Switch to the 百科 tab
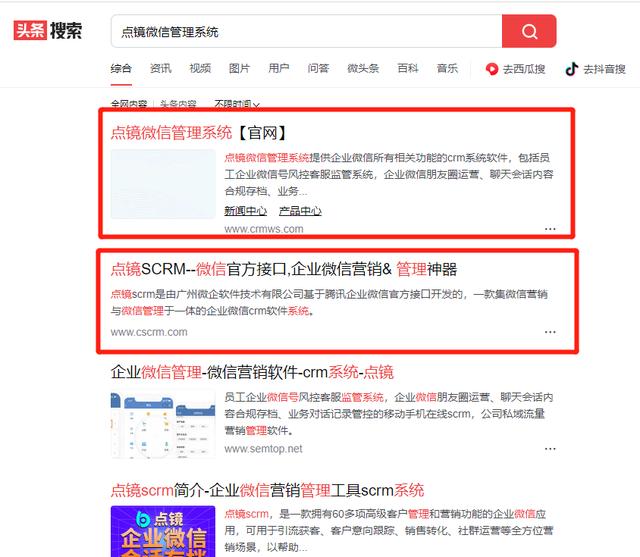The image size is (640, 557). click(408, 69)
